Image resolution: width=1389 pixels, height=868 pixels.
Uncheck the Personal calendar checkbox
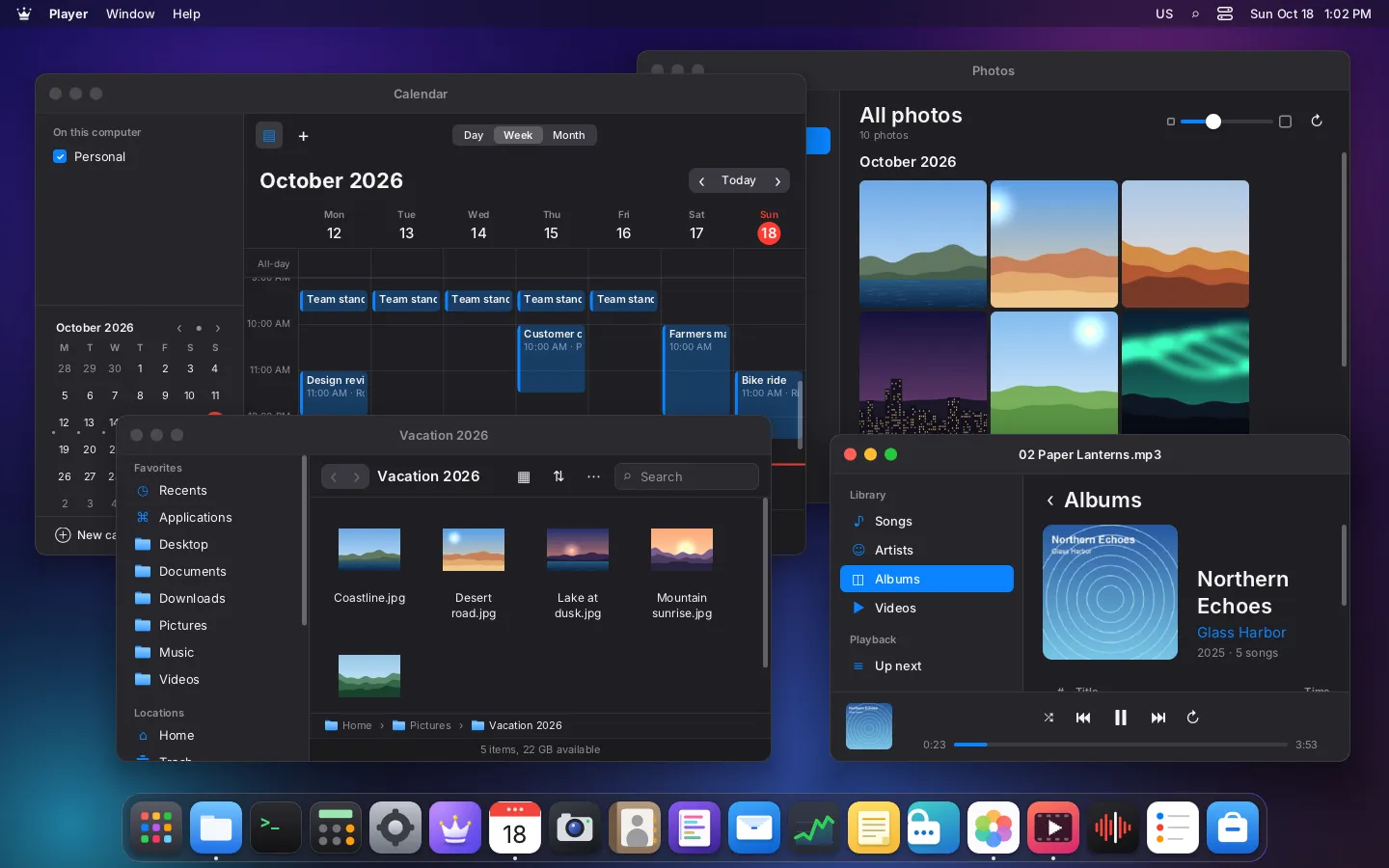click(60, 156)
